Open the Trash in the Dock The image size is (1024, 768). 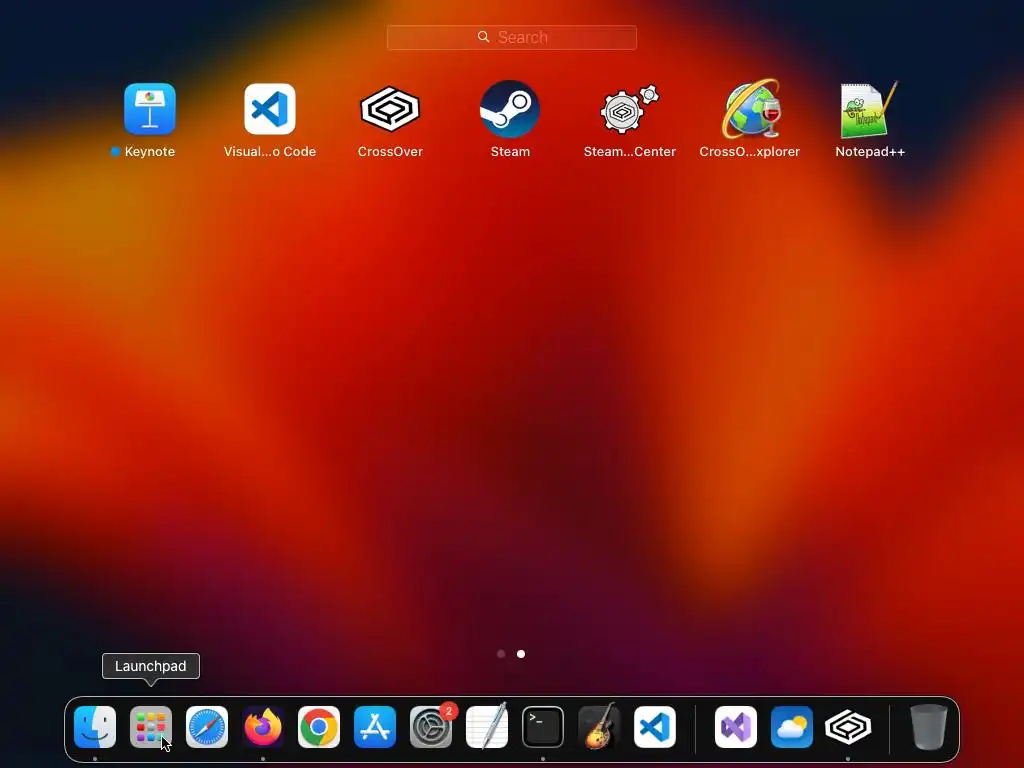[929, 727]
